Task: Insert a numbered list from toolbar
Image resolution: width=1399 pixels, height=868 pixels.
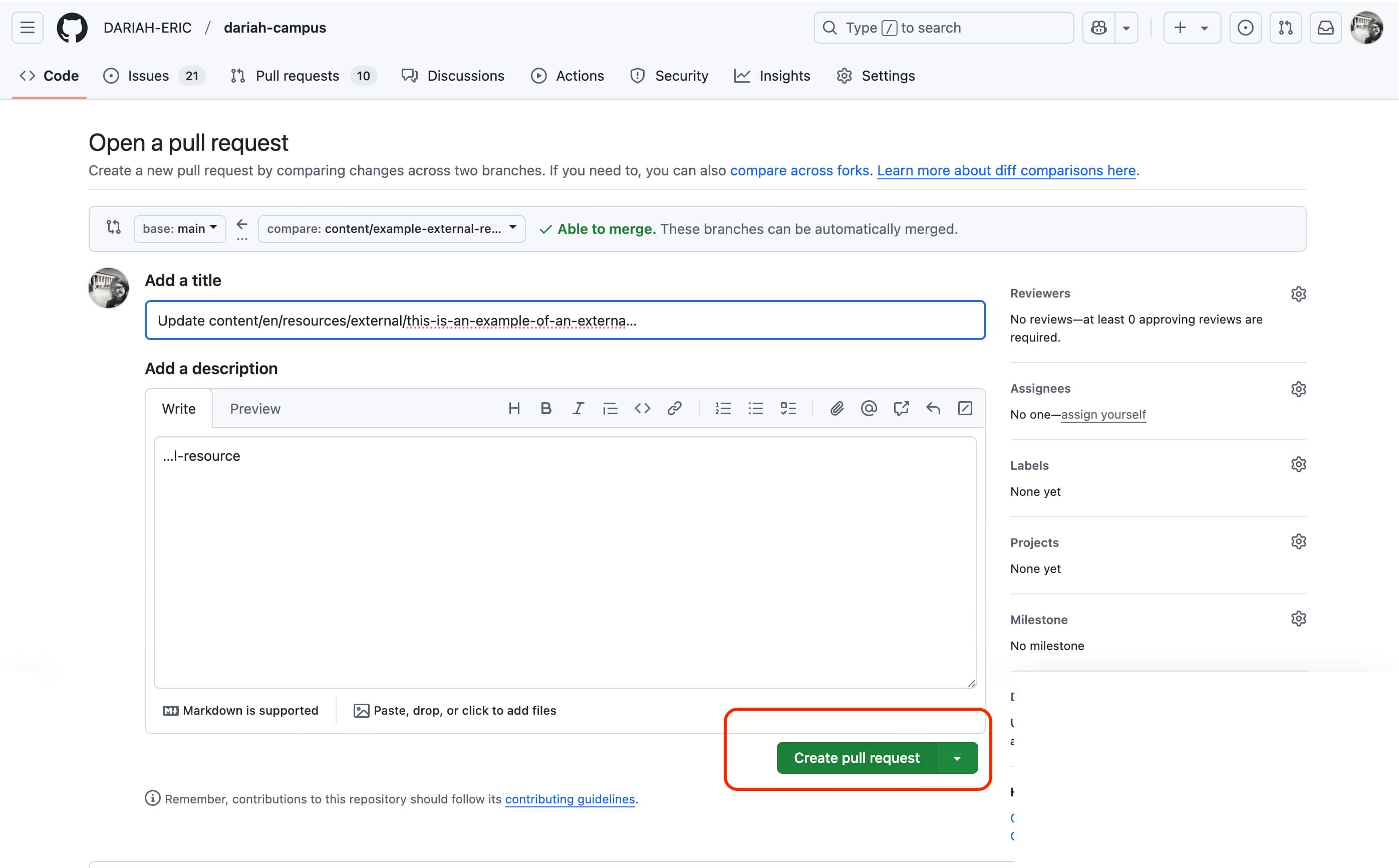Action: (723, 408)
